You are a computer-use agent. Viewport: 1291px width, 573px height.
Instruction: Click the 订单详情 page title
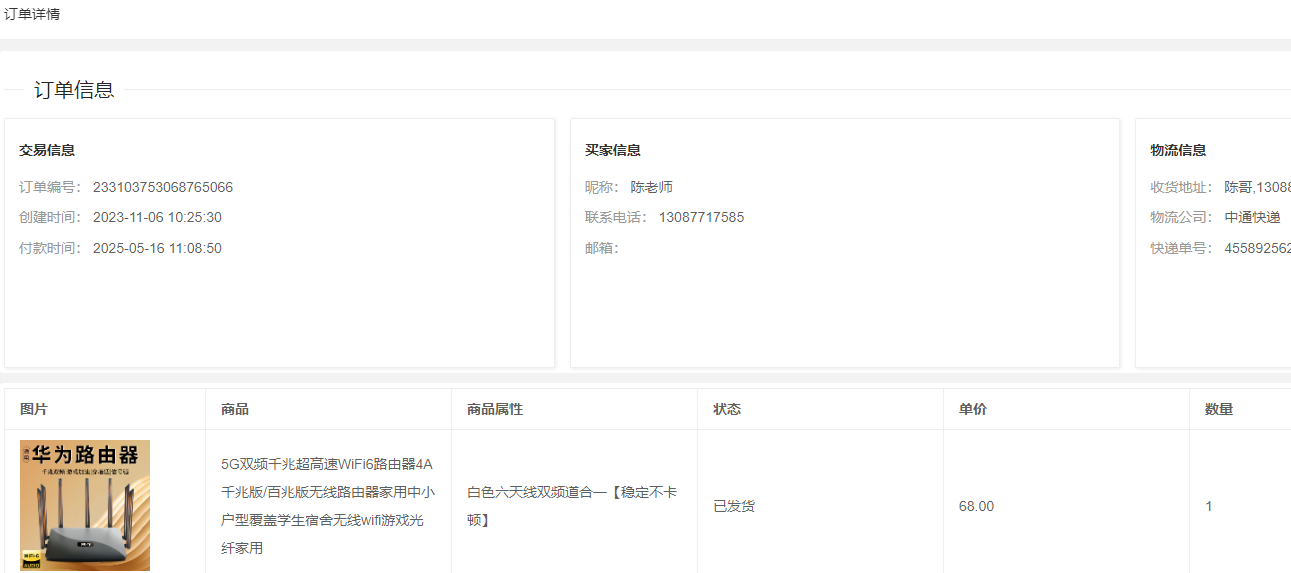point(32,14)
